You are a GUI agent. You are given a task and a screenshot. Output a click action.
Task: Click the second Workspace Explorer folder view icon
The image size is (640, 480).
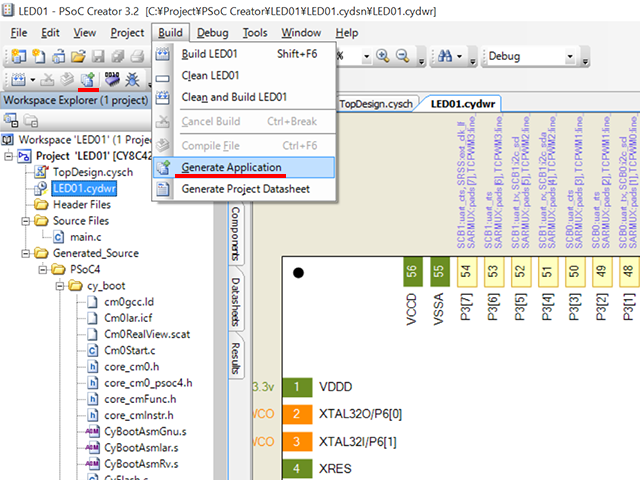click(x=31, y=120)
